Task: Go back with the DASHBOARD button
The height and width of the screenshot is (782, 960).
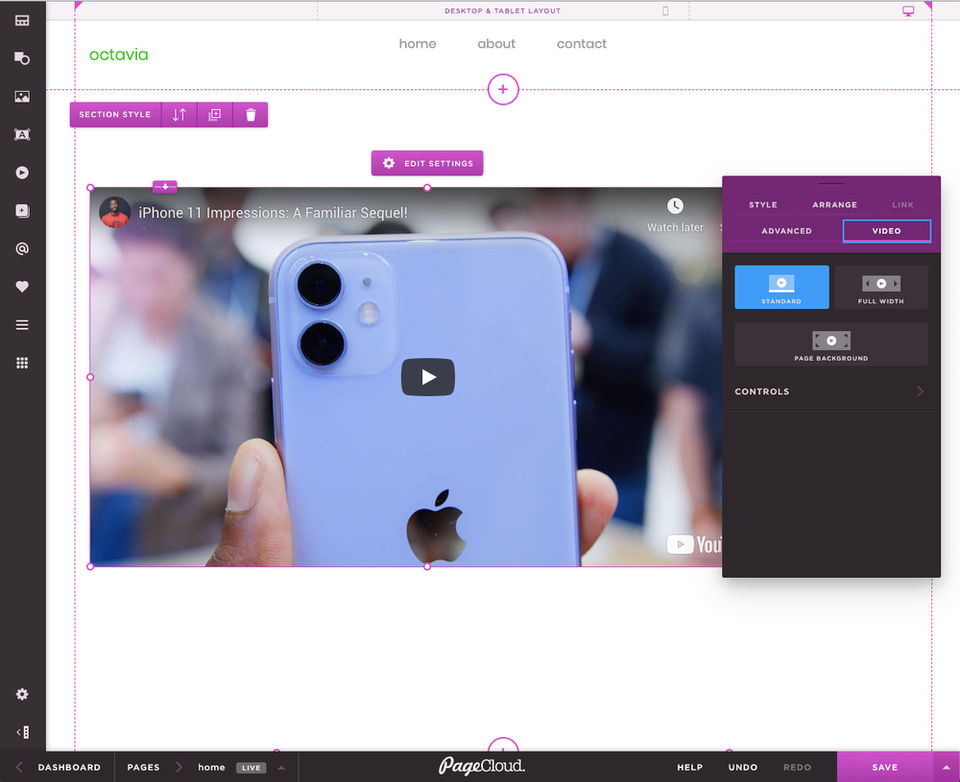Action: click(x=69, y=767)
